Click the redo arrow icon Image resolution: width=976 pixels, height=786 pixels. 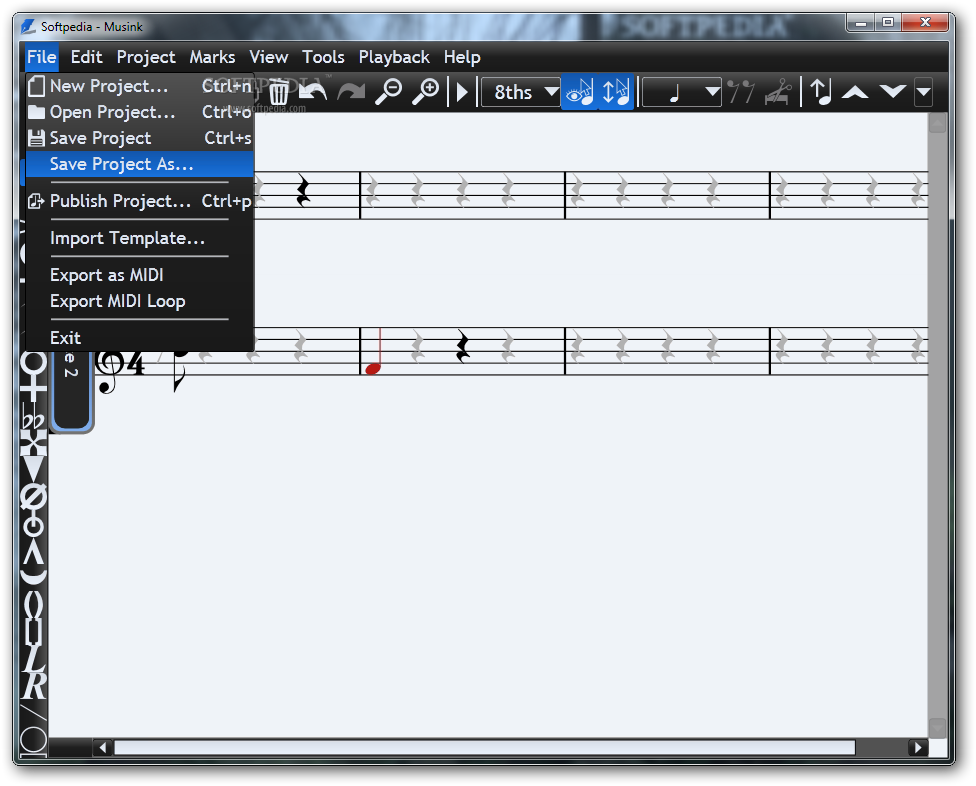pos(351,92)
